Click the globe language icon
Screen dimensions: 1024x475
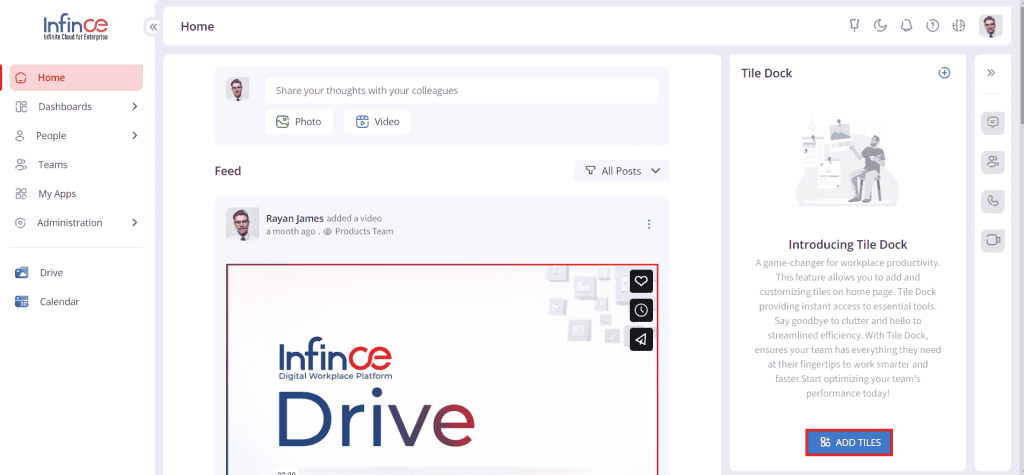[x=959, y=25]
